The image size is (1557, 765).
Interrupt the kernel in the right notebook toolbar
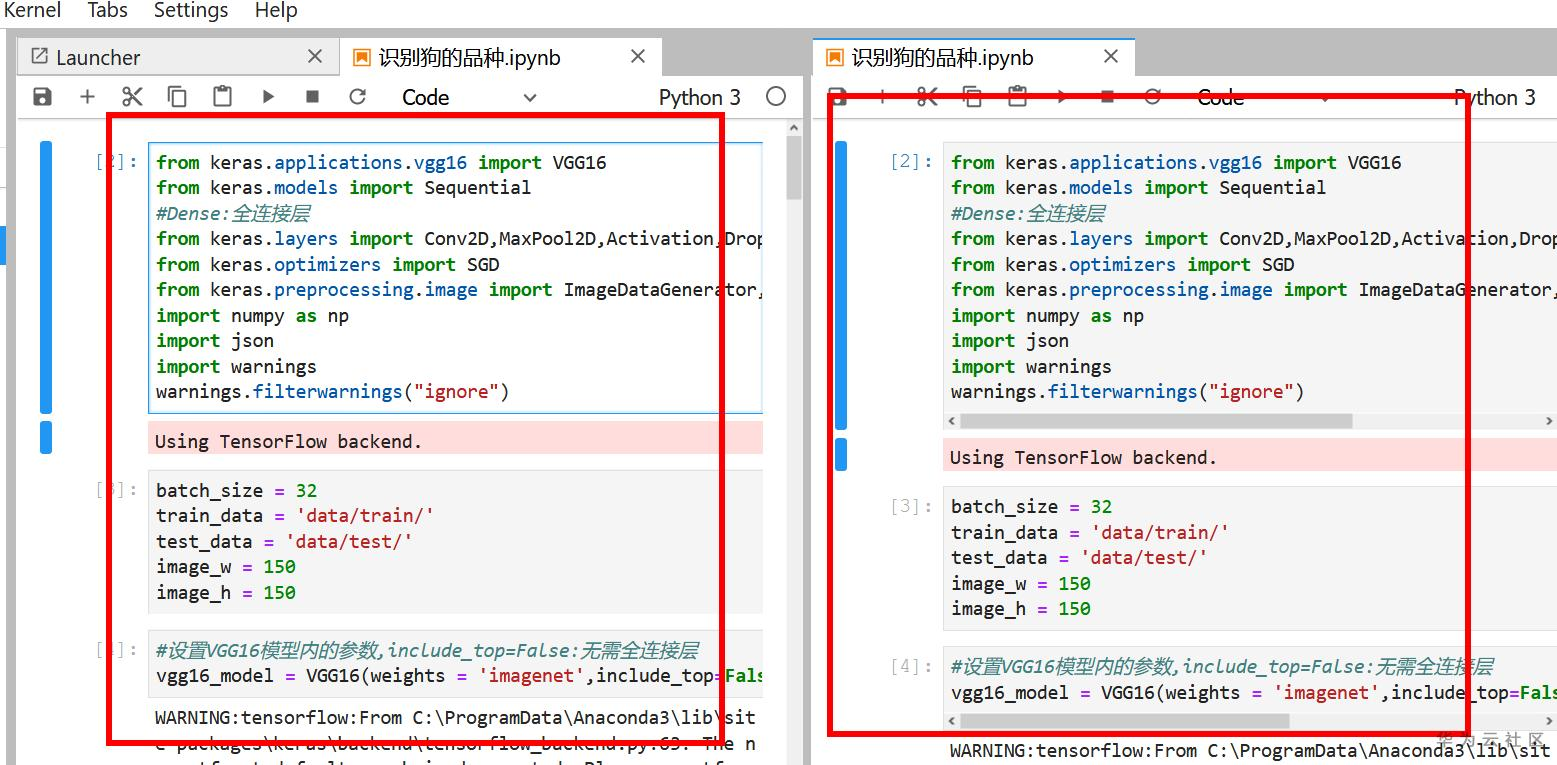click(x=1107, y=97)
